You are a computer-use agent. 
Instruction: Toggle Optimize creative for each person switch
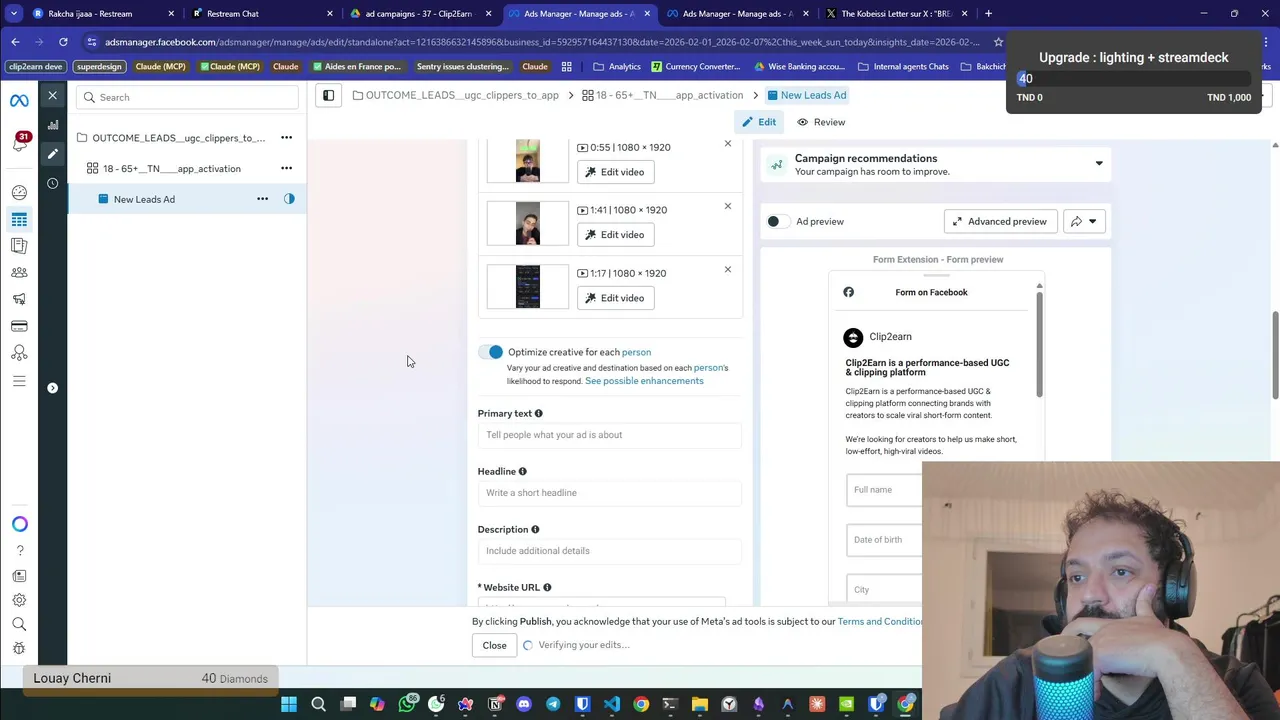(490, 352)
